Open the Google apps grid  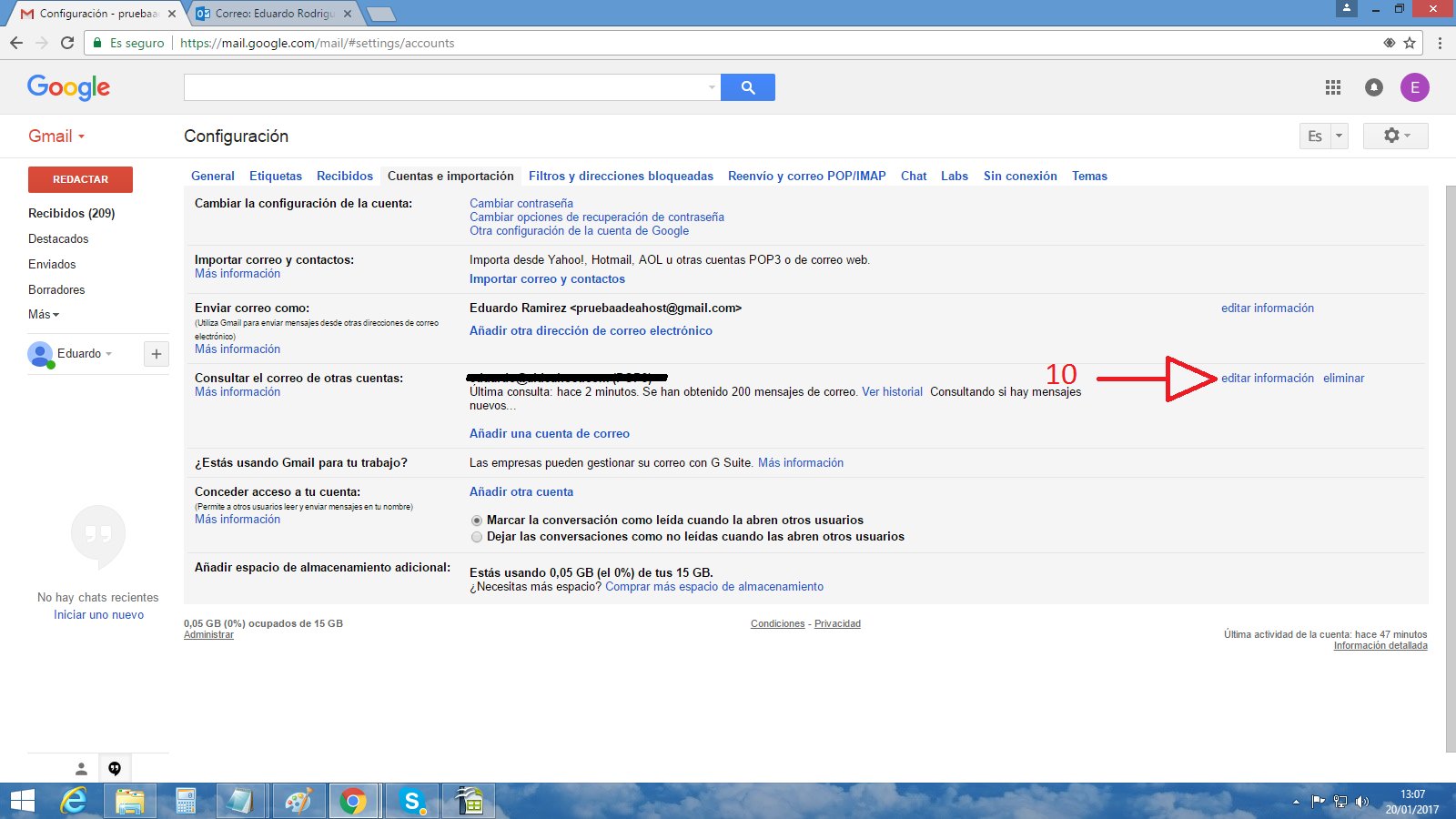1333,87
